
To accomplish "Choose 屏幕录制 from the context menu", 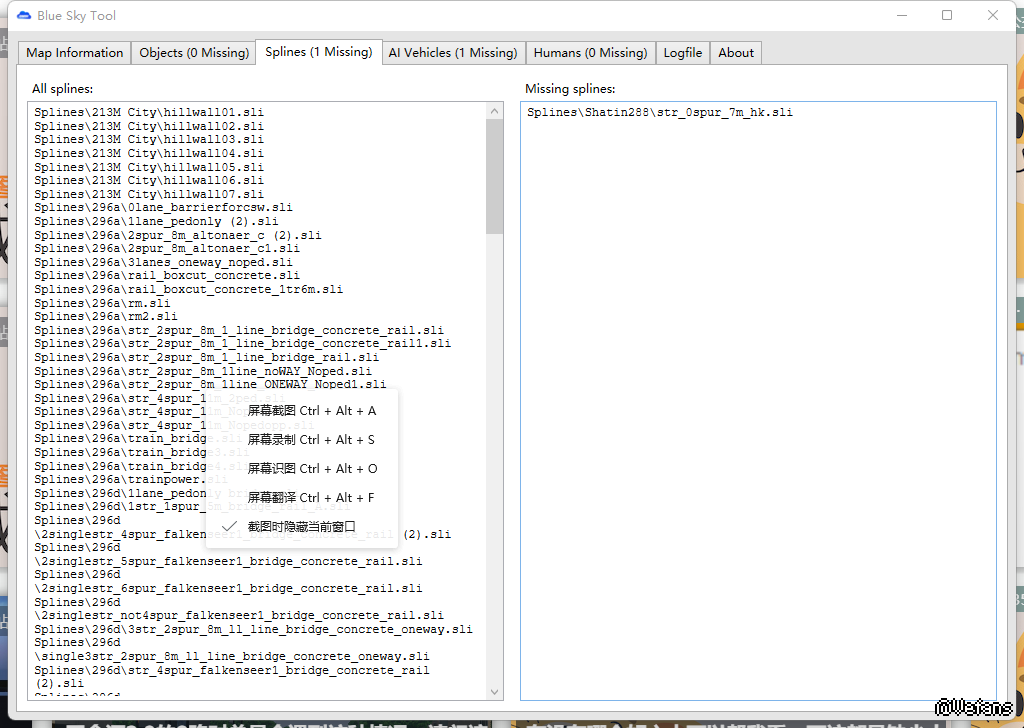I will [311, 439].
